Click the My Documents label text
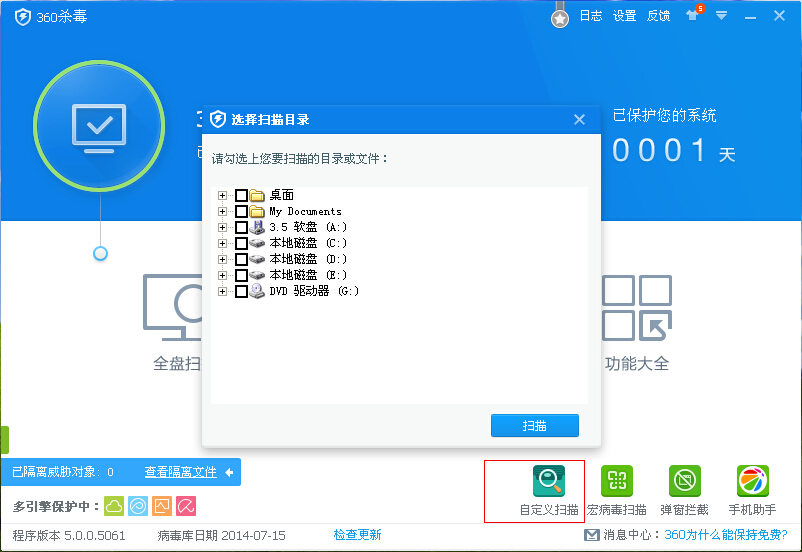802x552 pixels. pyautogui.click(x=305, y=211)
